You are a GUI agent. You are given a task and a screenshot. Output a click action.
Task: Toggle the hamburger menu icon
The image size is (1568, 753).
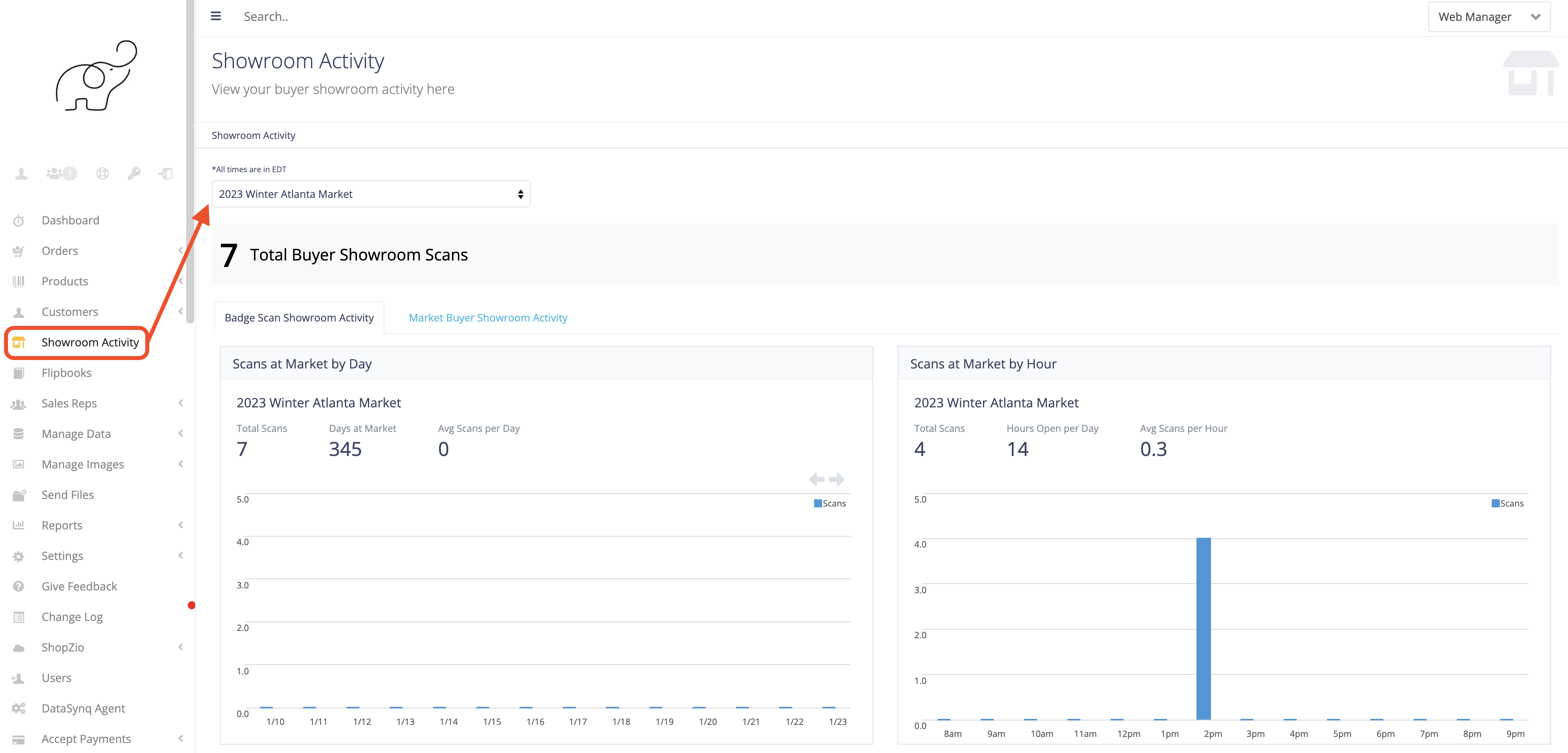[x=215, y=16]
